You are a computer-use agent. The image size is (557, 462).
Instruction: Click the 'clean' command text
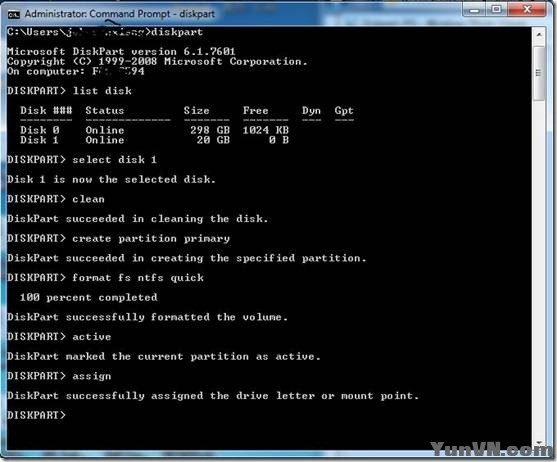88,199
